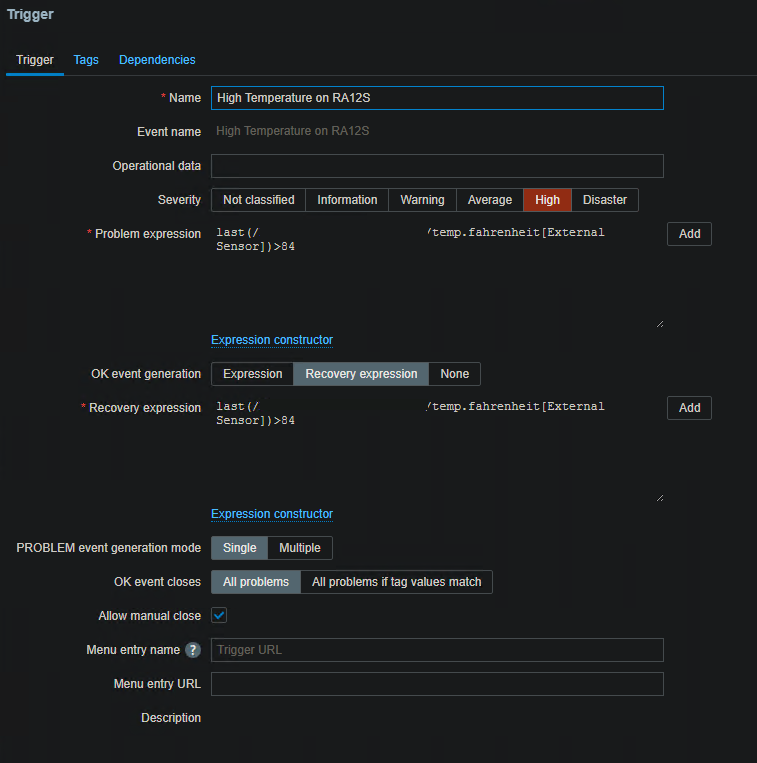Set OK event generation to Expression
757x763 pixels.
tap(252, 374)
